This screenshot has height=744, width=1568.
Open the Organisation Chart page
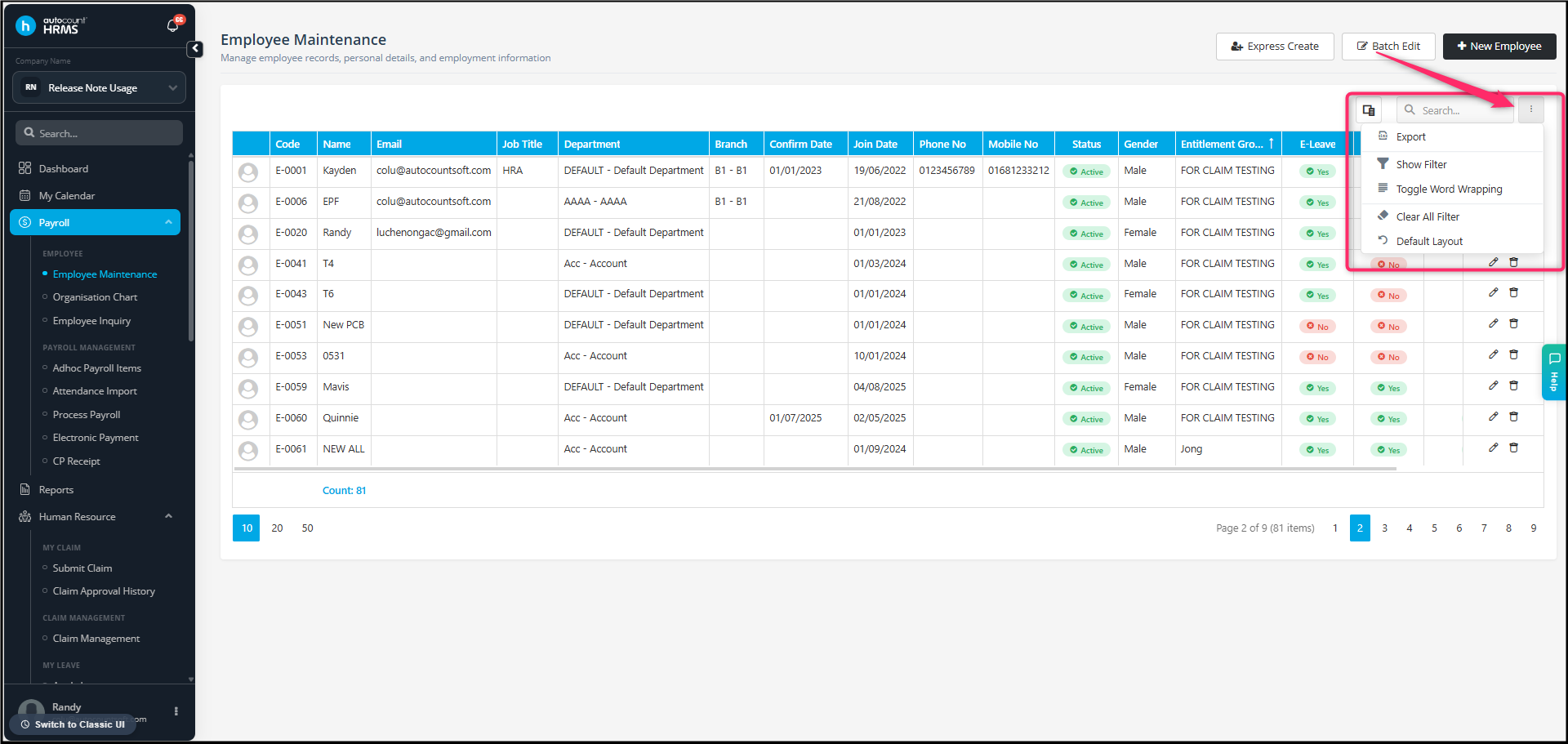pyautogui.click(x=95, y=297)
